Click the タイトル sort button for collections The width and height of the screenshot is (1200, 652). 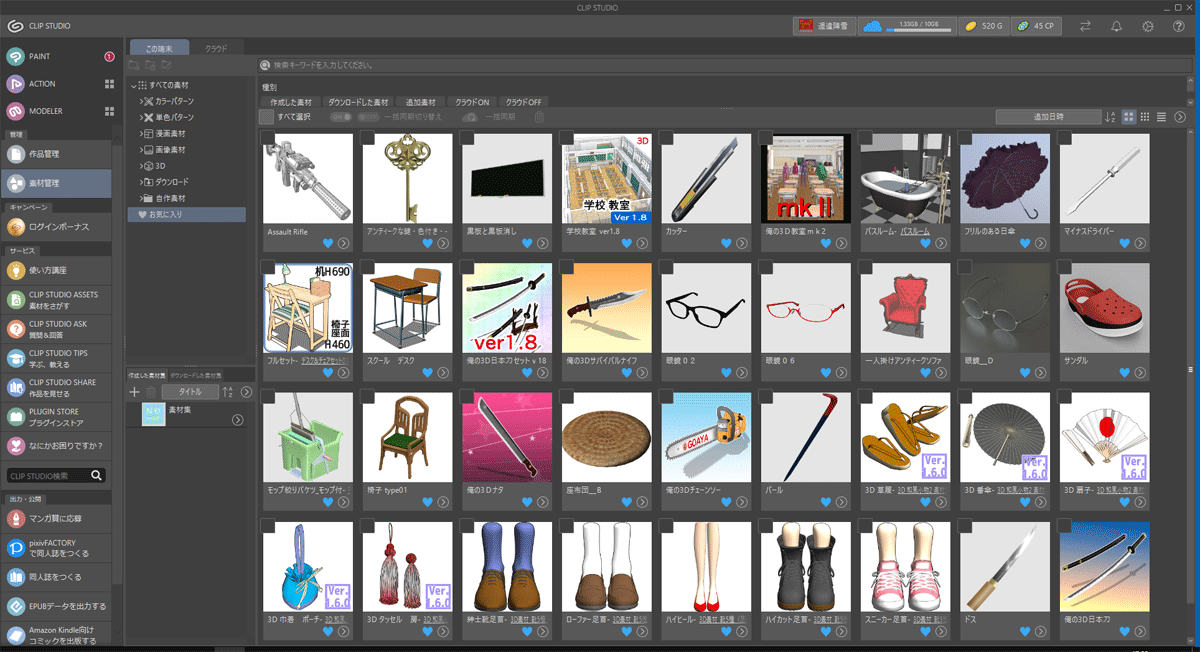click(189, 392)
